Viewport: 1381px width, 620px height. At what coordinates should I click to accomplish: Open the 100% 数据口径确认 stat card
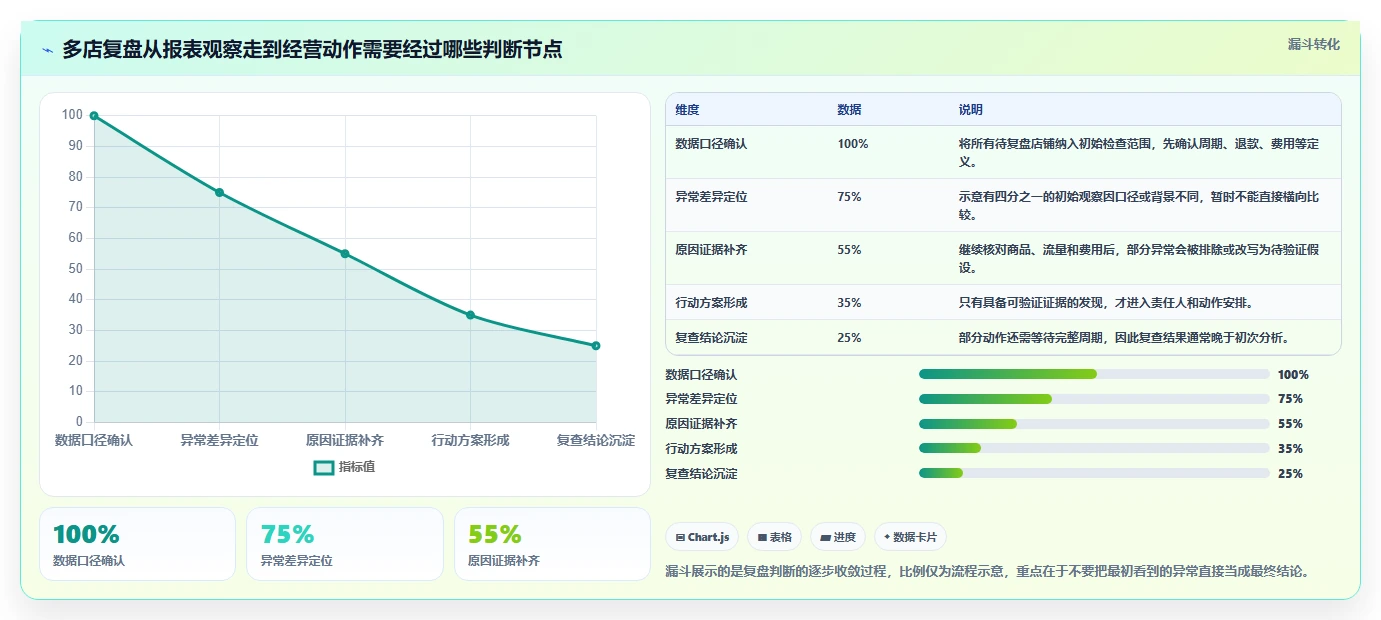click(138, 544)
